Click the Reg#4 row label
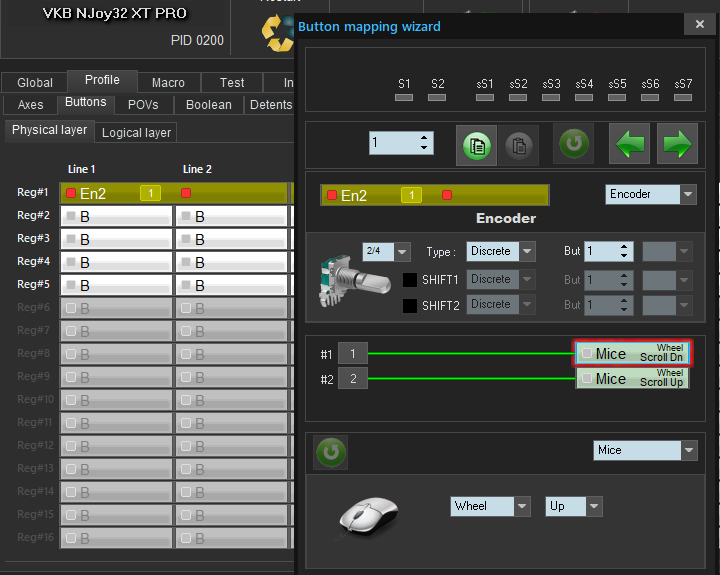The width and height of the screenshot is (720, 575). (33, 261)
